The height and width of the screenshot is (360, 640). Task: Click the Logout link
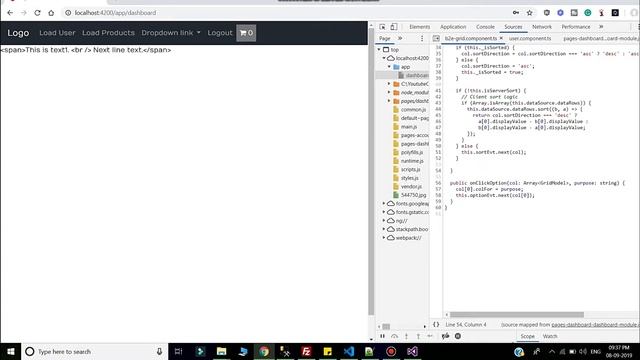[220, 33]
